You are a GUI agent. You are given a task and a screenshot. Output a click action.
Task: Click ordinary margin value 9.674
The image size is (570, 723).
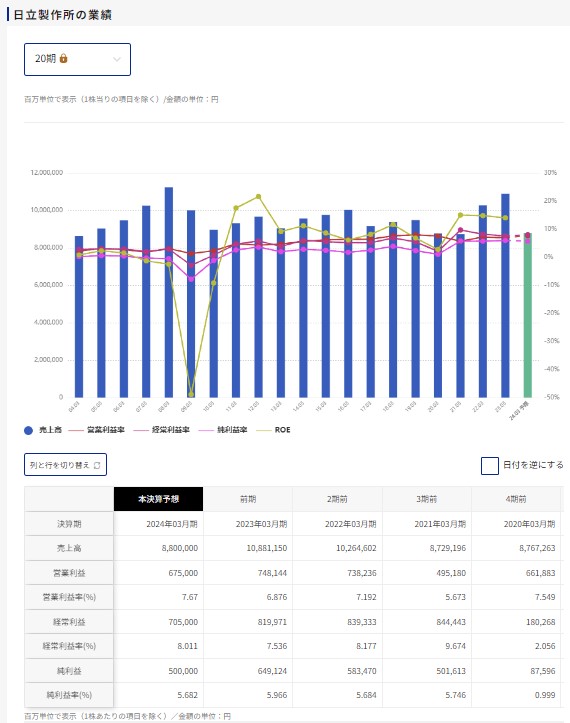(x=455, y=646)
